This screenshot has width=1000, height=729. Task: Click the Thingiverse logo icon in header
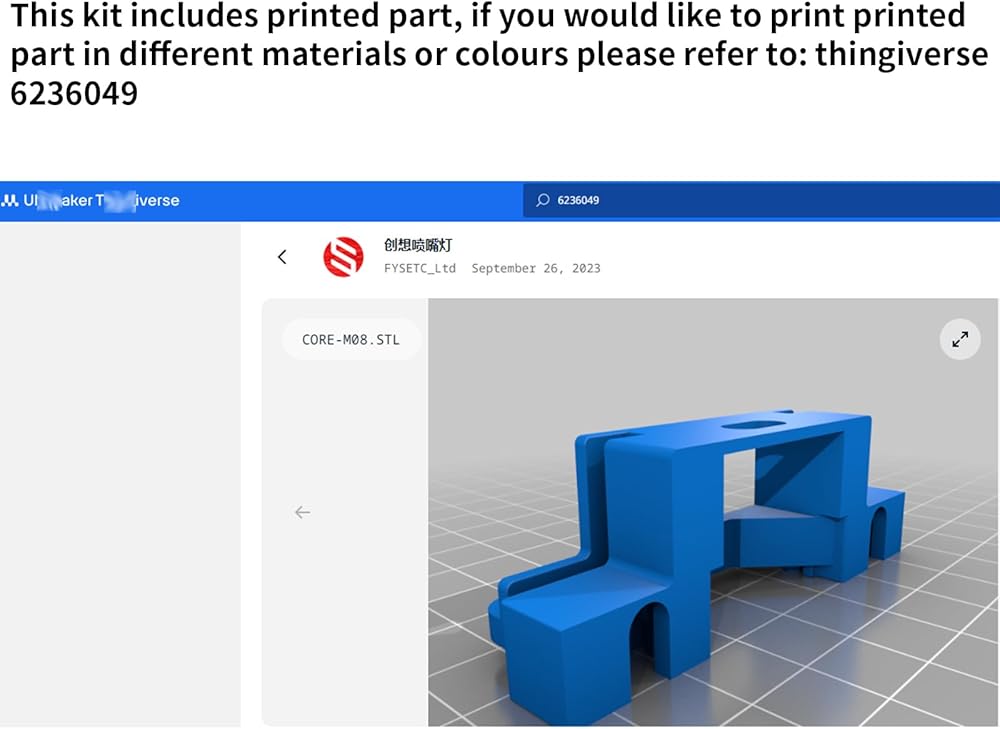click(10, 200)
